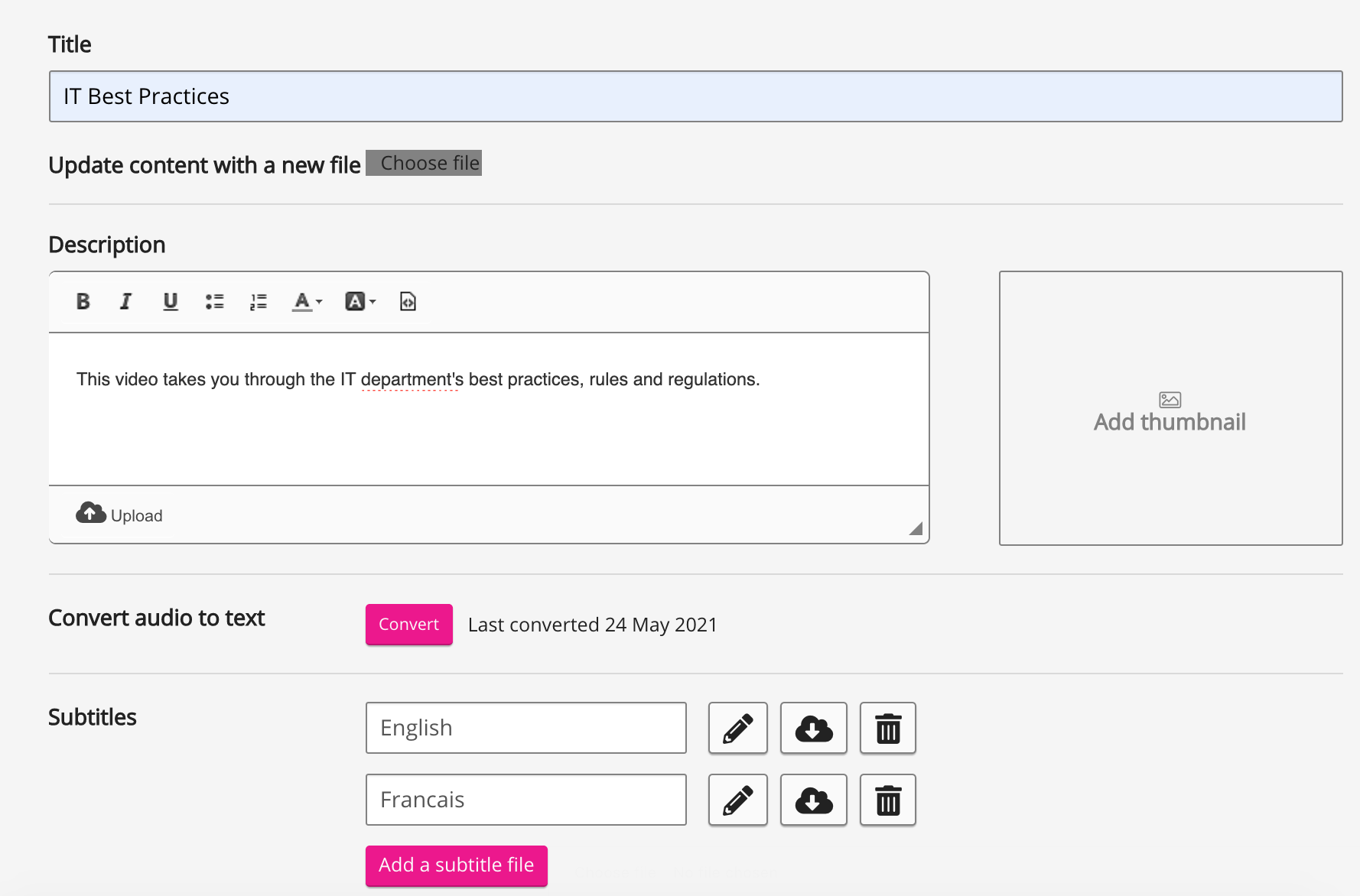
Task: Toggle italic formatting in description editor
Action: 126,301
